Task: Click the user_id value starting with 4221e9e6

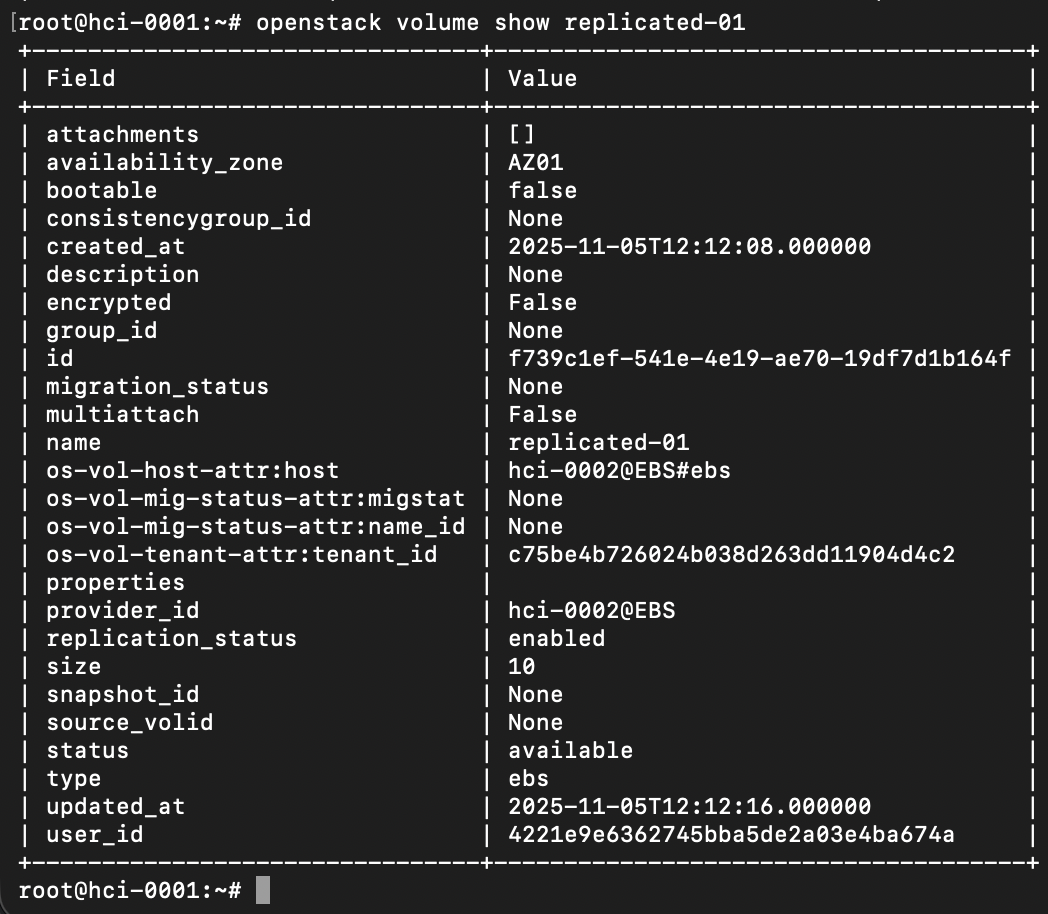Action: pyautogui.click(x=731, y=834)
